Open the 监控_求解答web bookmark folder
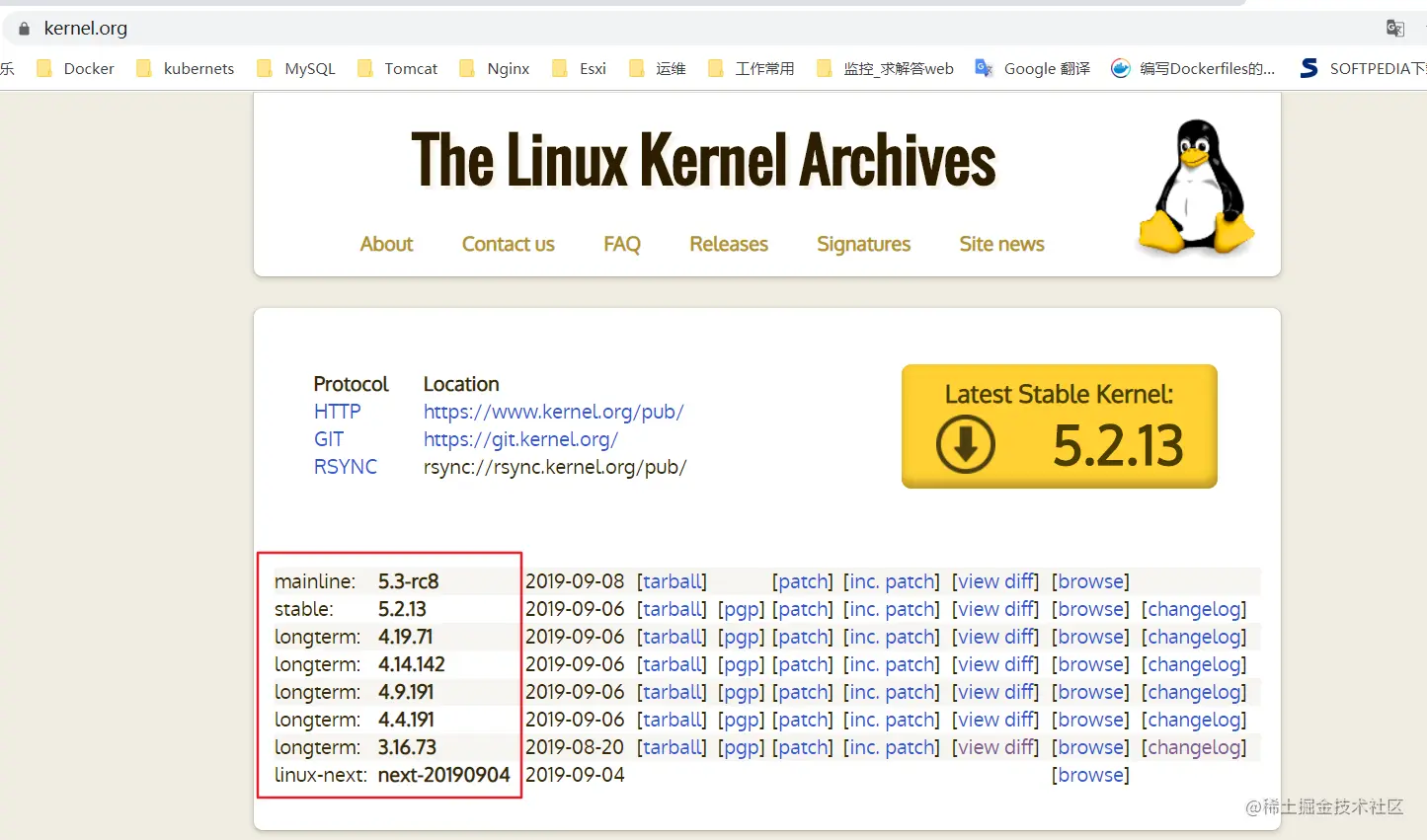This screenshot has width=1427, height=840. click(885, 68)
